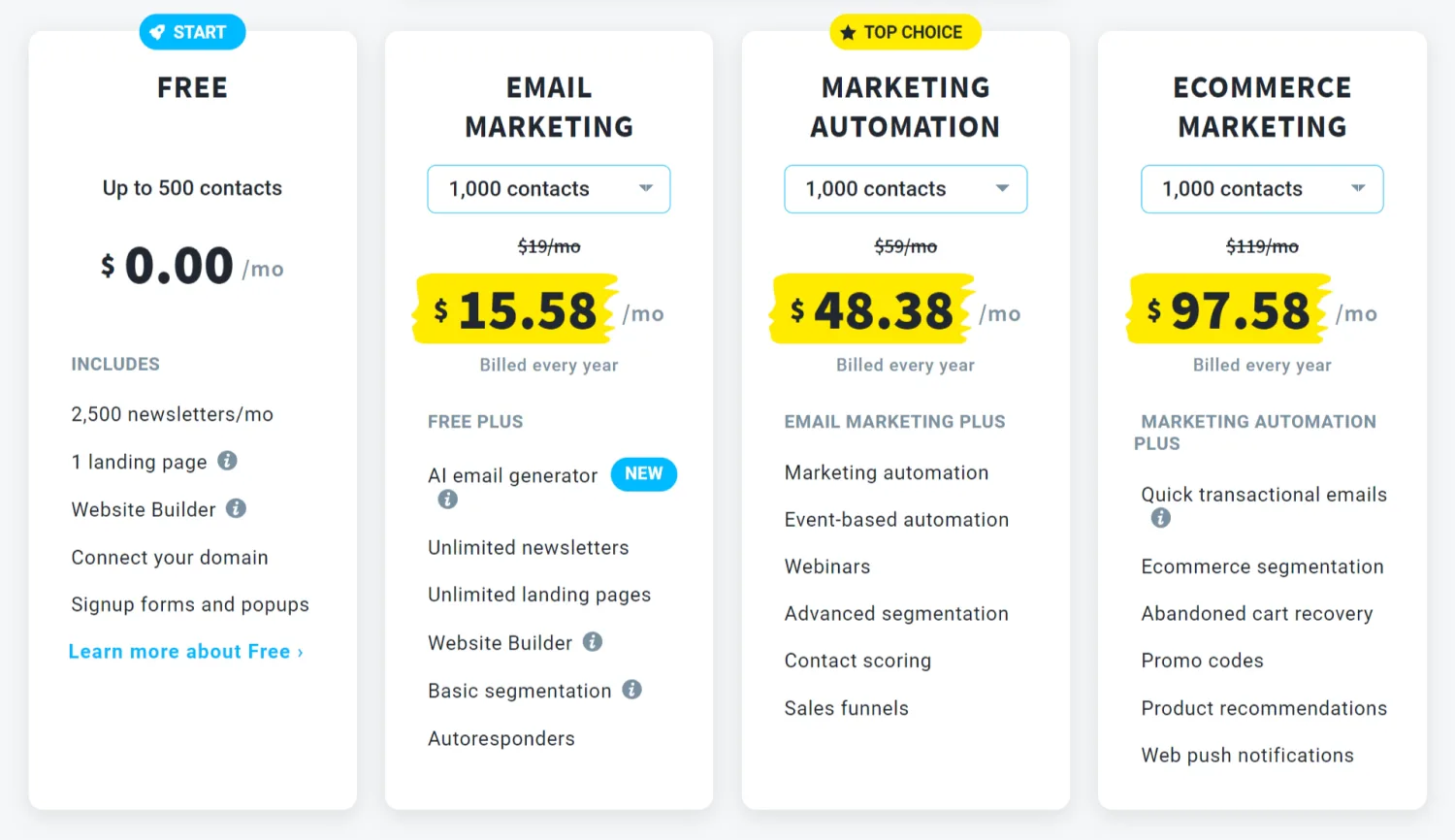Open the Learn more about Free link

pos(185,652)
